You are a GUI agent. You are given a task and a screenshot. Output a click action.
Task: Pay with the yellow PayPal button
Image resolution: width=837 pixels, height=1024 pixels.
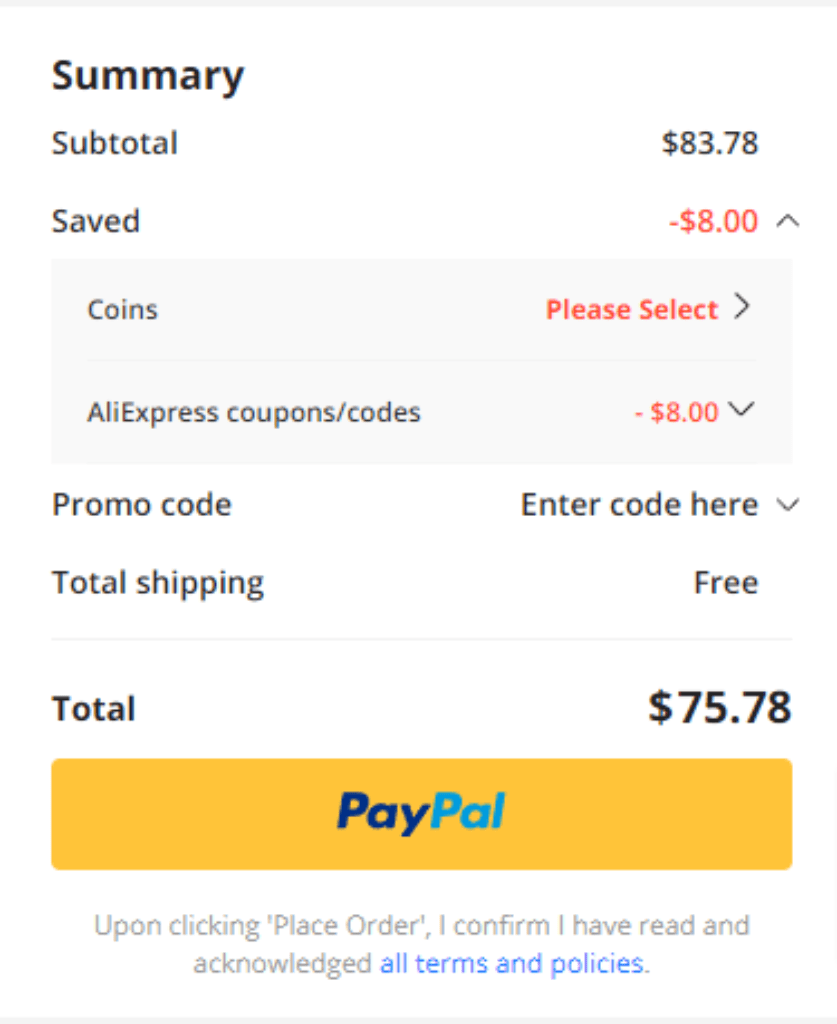point(422,814)
